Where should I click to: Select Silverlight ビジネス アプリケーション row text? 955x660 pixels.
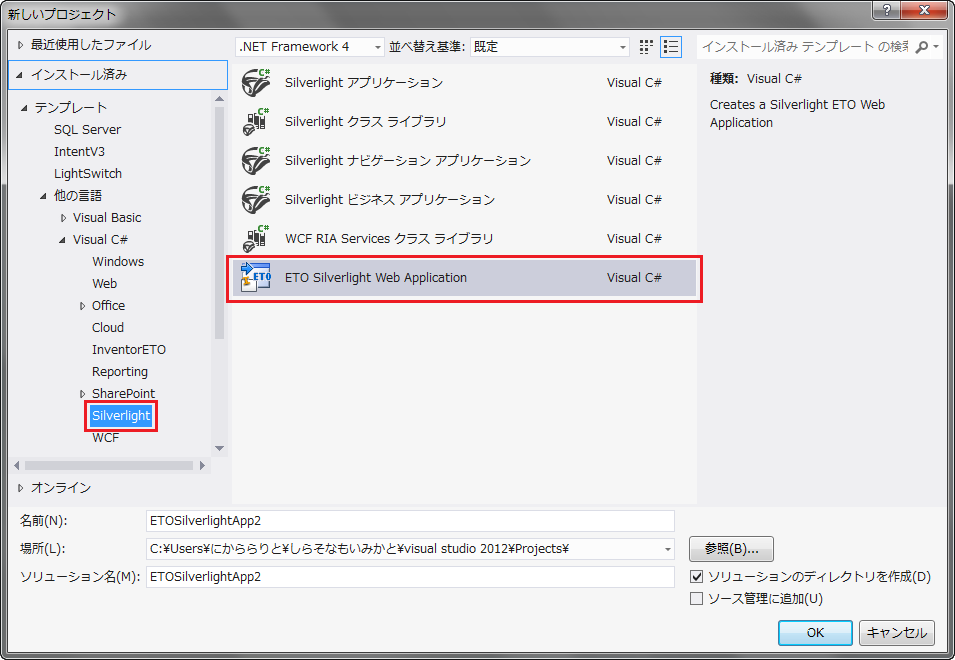point(390,200)
